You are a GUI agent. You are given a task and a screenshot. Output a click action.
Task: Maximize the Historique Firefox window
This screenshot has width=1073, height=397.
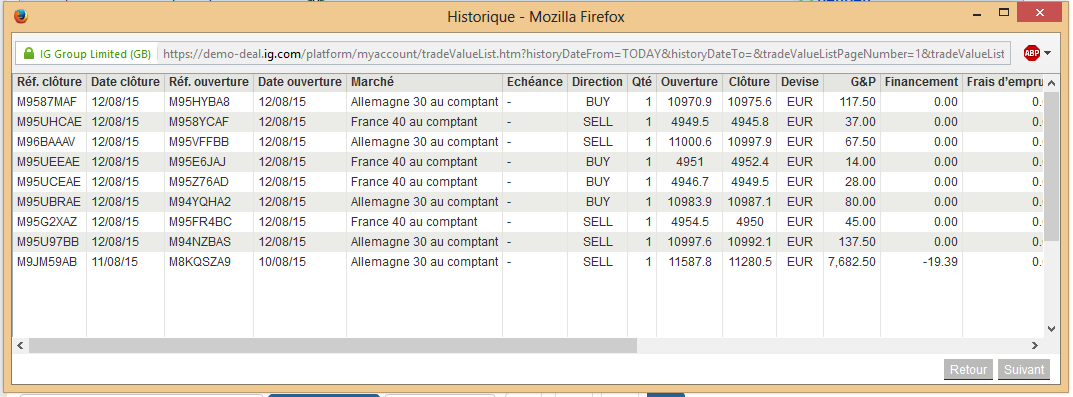pyautogui.click(x=1005, y=12)
